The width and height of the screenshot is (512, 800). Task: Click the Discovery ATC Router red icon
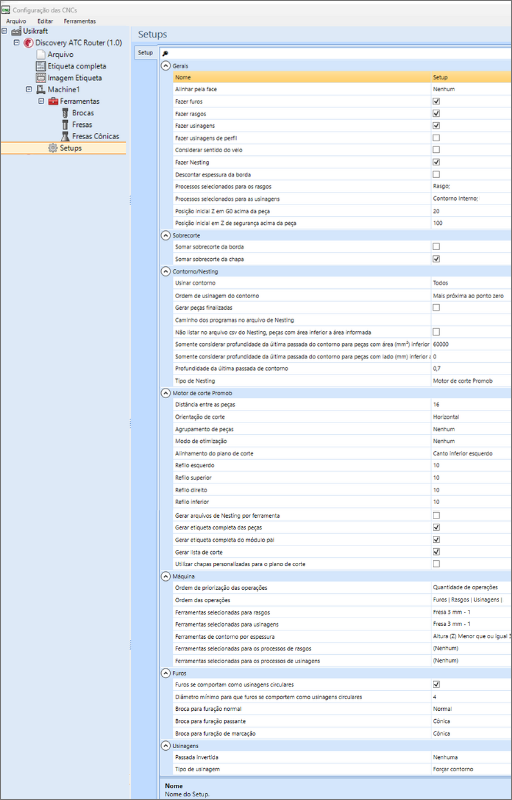(x=28, y=43)
